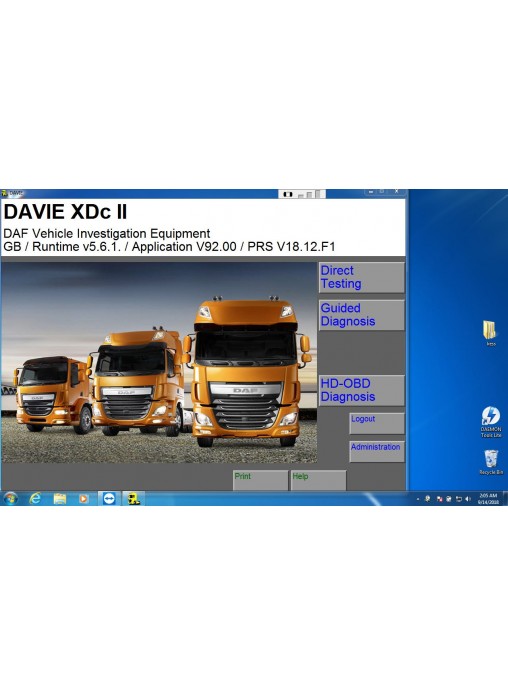The width and height of the screenshot is (508, 696).
Task: Switch to TeamViewer on taskbar
Action: point(109,498)
